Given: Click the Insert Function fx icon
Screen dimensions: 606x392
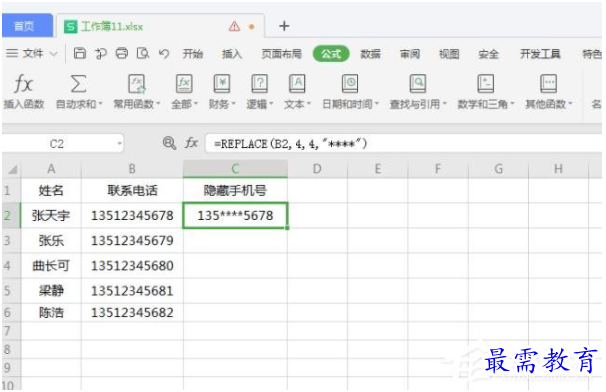Looking at the screenshot, I should [23, 84].
